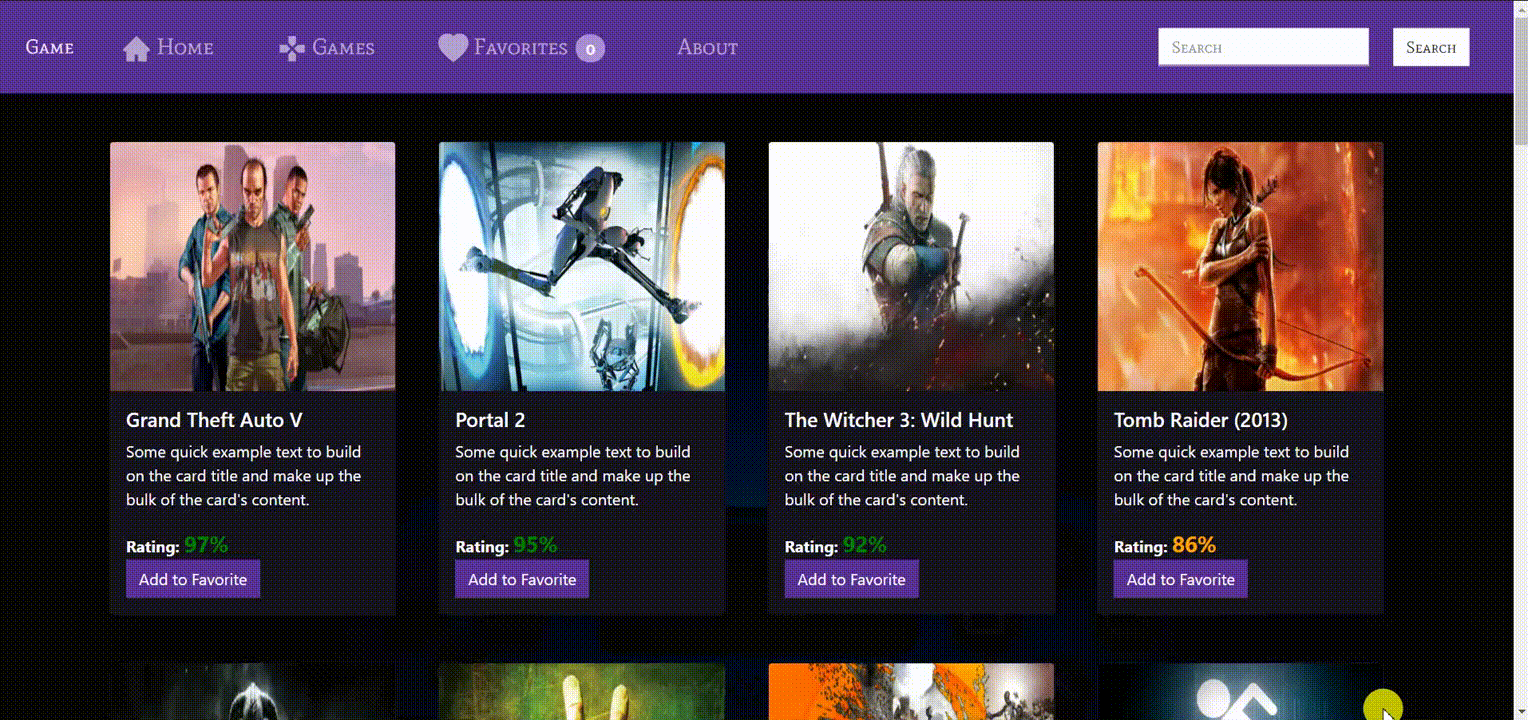1528x720 pixels.
Task: Click the heart icon beside Favorites
Action: point(453,48)
